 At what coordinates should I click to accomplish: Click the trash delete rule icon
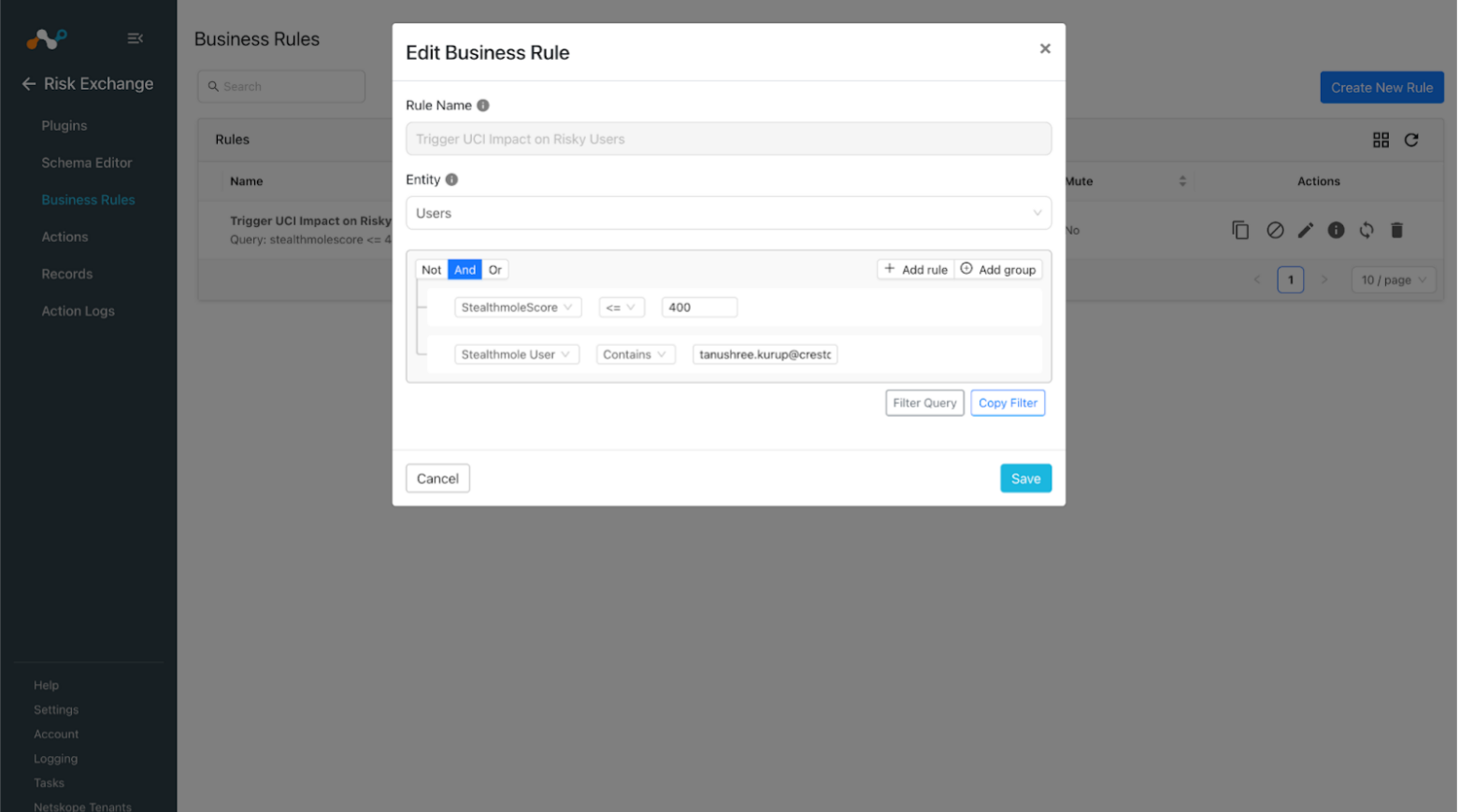click(1397, 230)
